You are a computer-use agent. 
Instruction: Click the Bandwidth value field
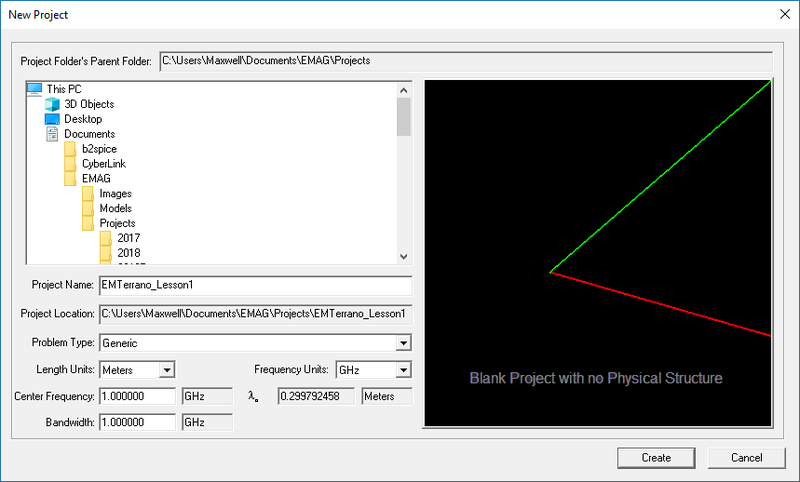138,422
